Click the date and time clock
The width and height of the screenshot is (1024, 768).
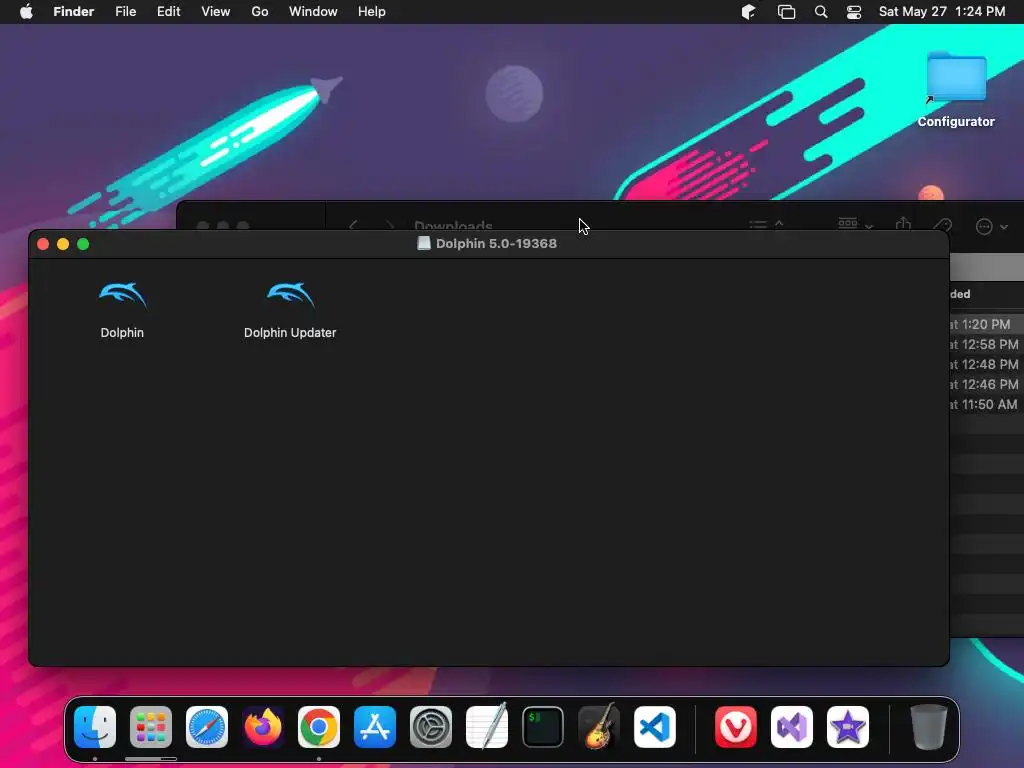point(942,12)
